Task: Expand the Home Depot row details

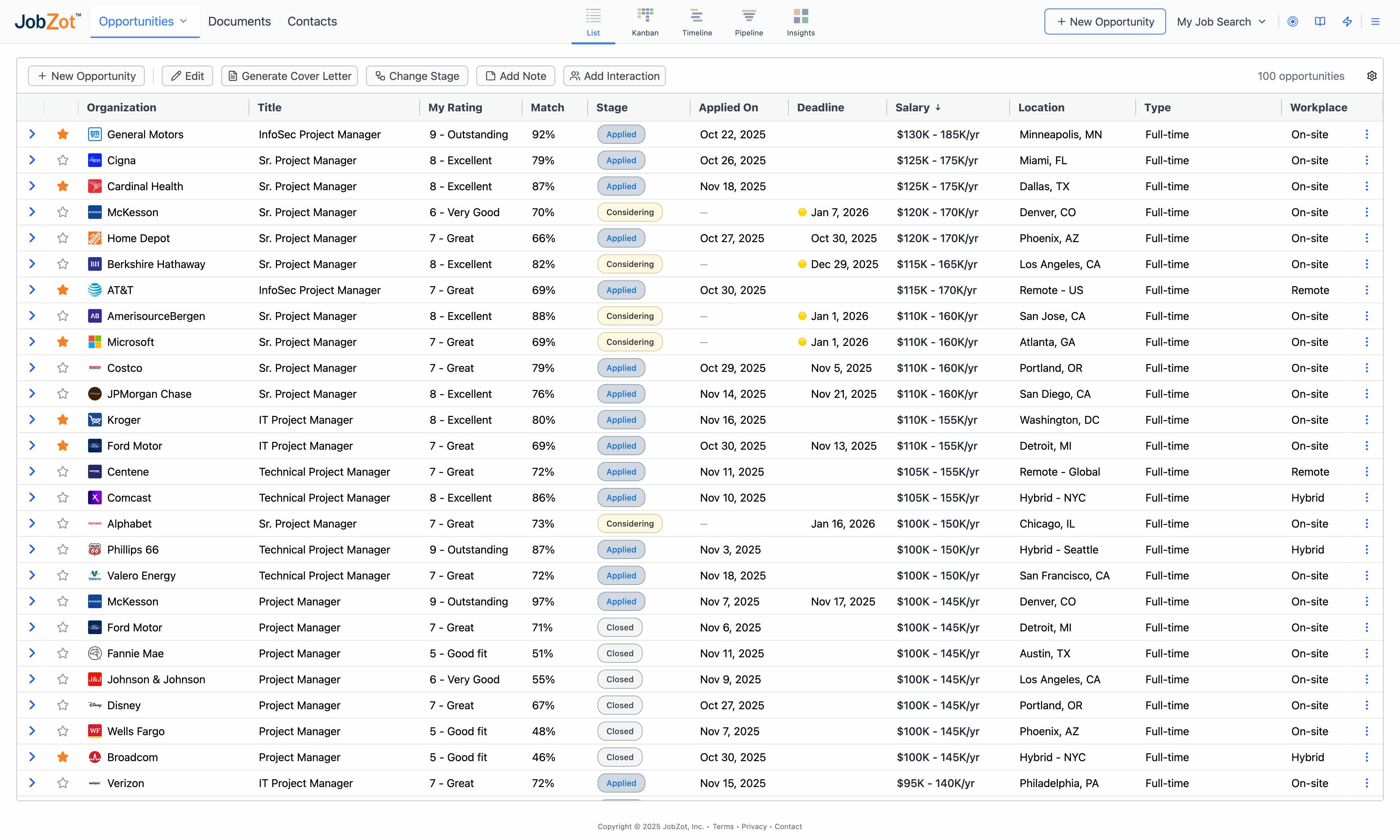Action: [x=32, y=238]
